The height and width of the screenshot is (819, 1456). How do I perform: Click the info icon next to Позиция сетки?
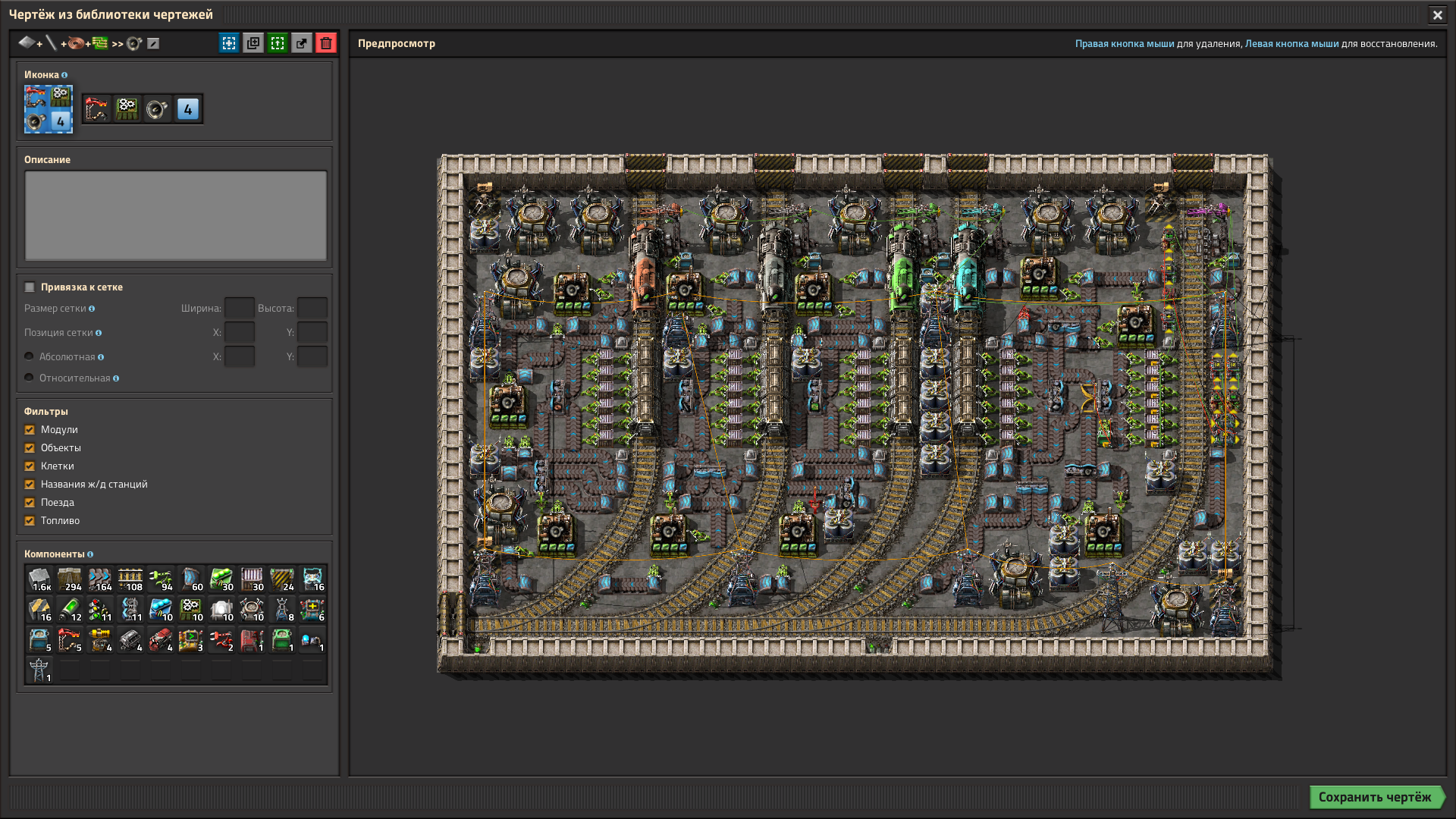99,333
